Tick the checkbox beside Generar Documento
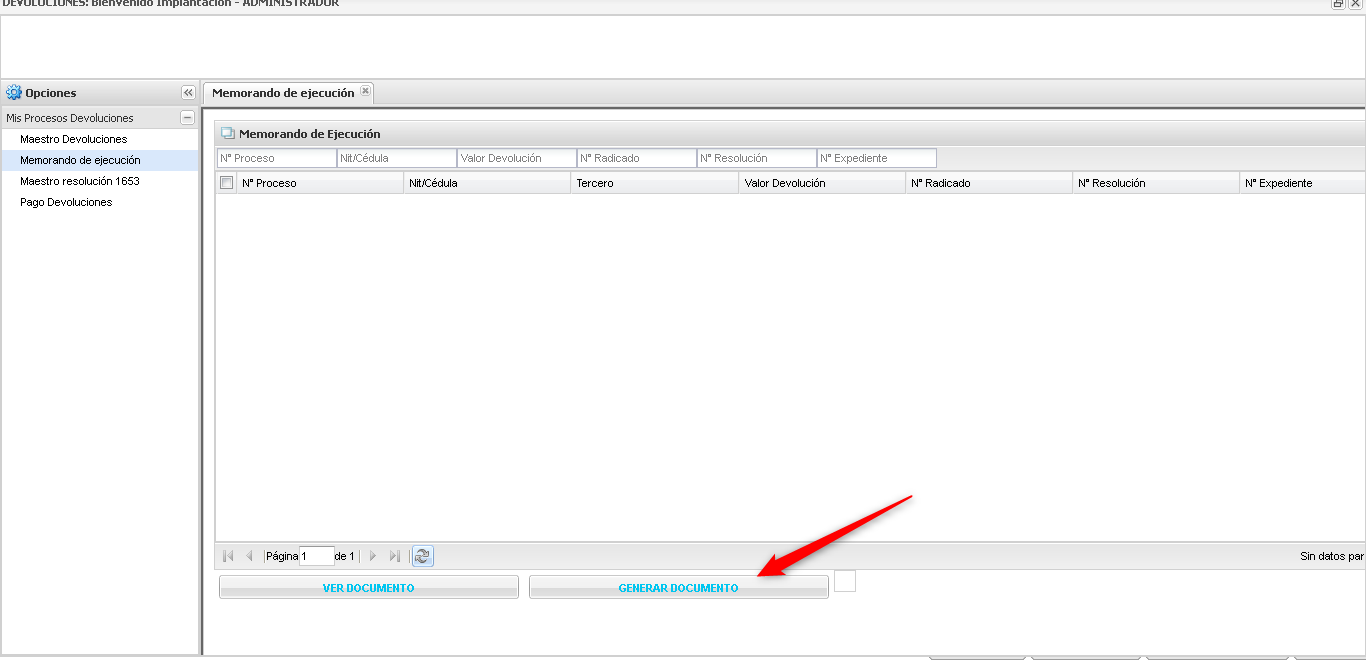Screen dimensions: 1366x667 (845, 581)
